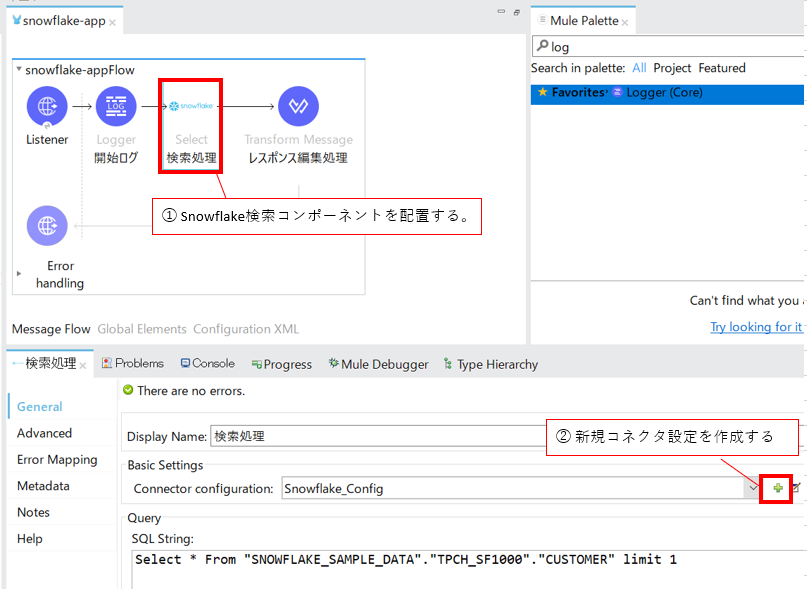Click the edit configuration icon beside plus
The width and height of the screenshot is (807, 589).
click(796, 488)
